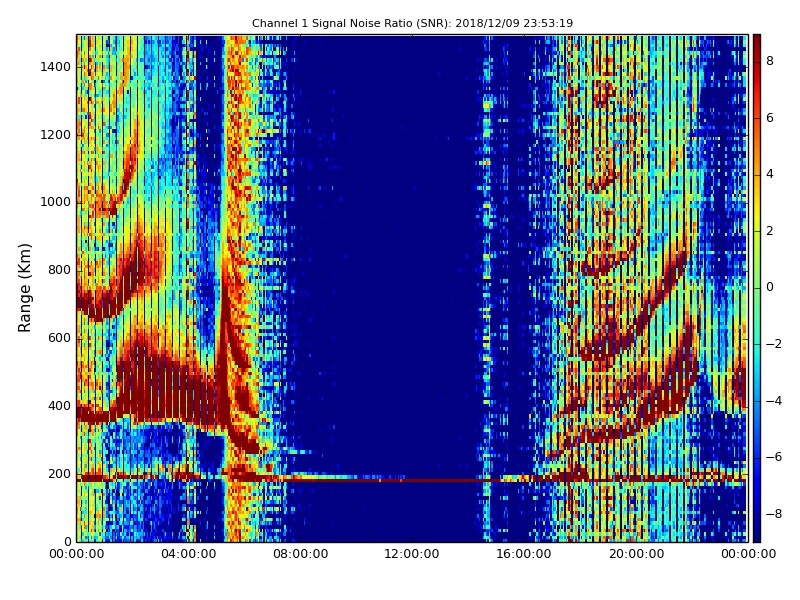Click the green middle of the colorbar near 0
Image resolution: width=800 pixels, height=600 pixels.
[x=757, y=287]
